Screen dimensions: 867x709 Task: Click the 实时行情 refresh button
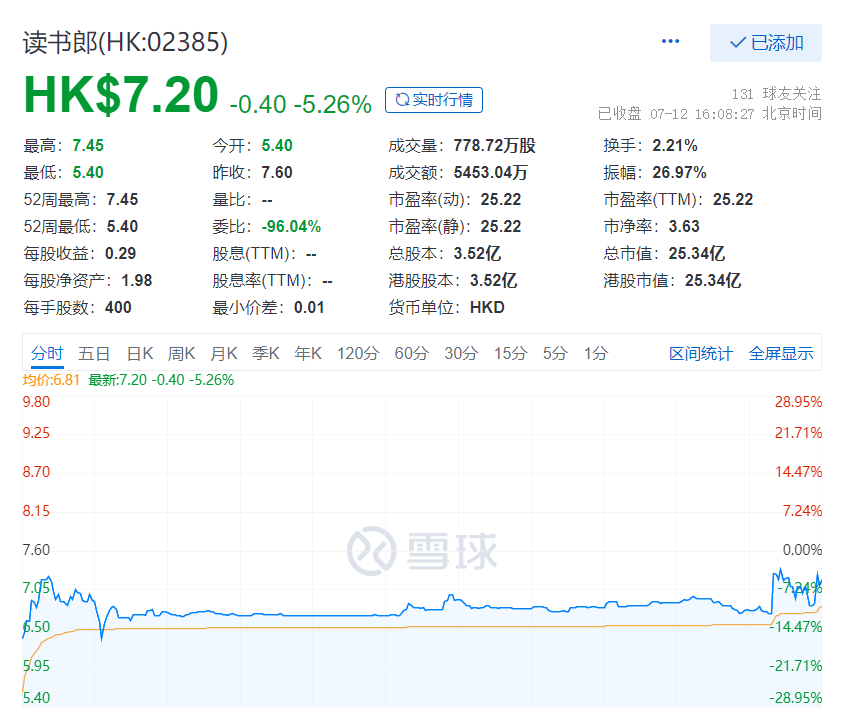pyautogui.click(x=434, y=100)
